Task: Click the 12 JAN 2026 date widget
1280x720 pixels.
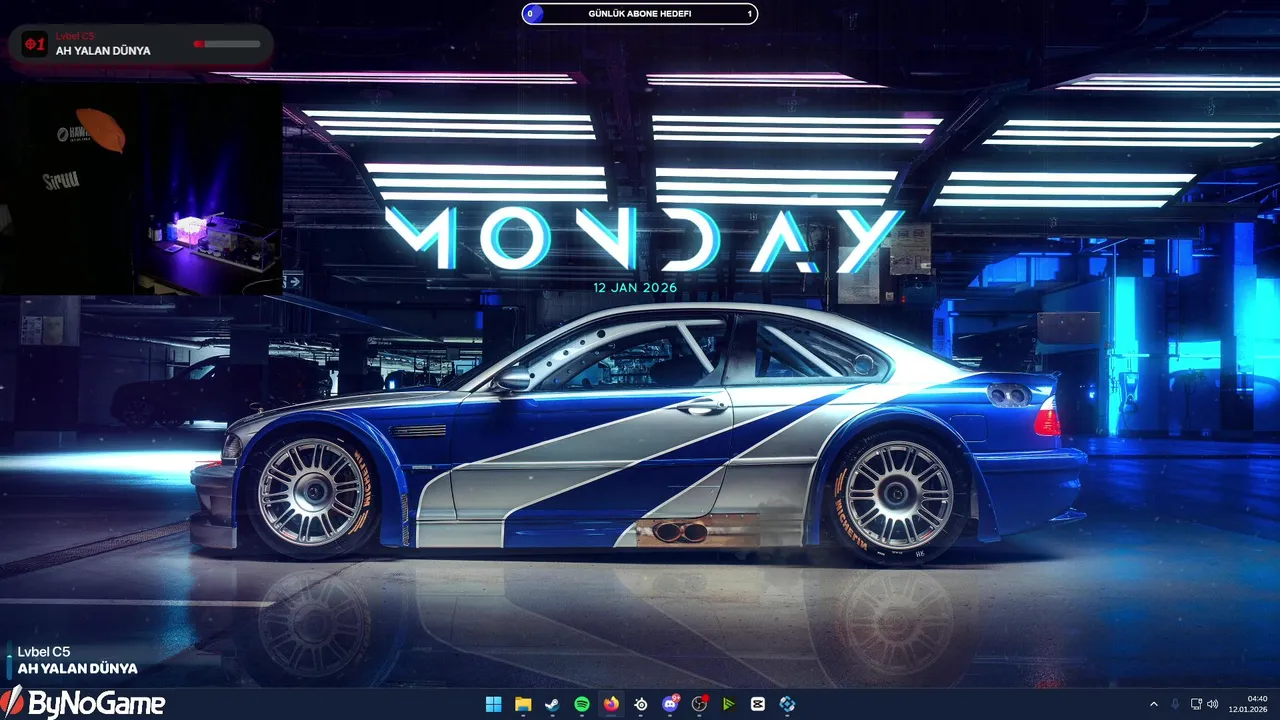Action: click(x=635, y=287)
